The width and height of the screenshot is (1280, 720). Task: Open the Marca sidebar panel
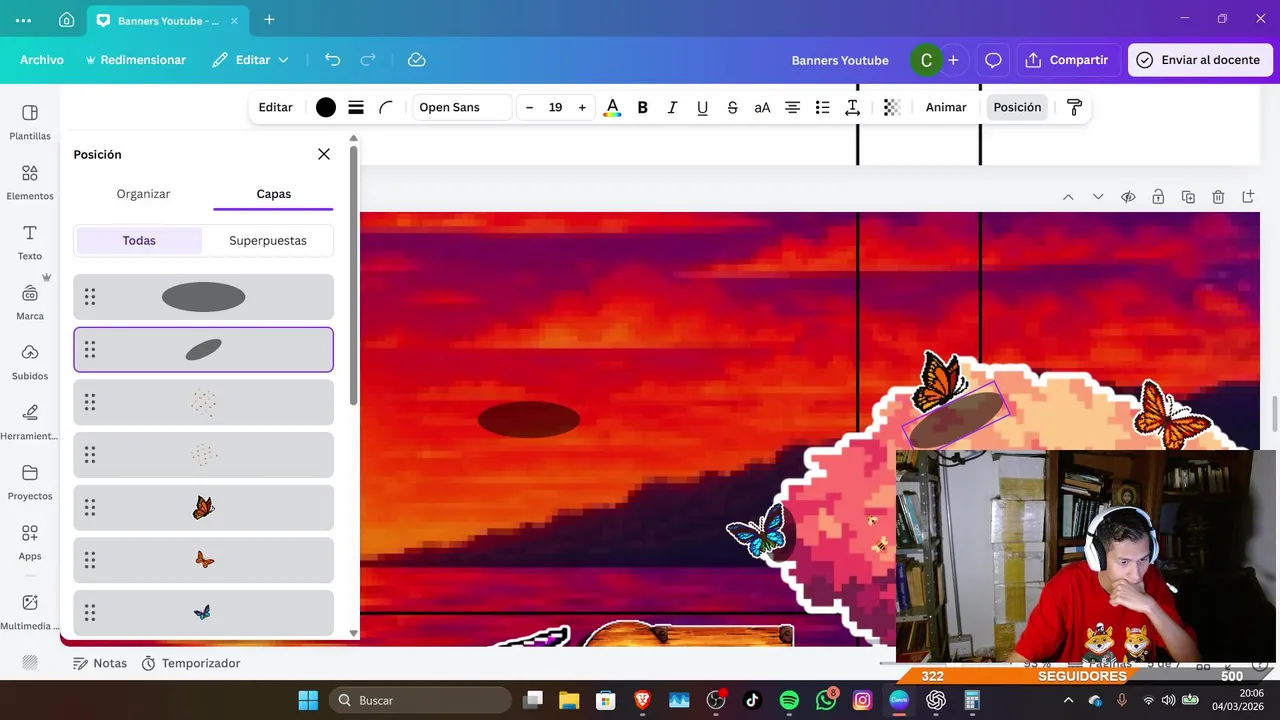pos(30,302)
